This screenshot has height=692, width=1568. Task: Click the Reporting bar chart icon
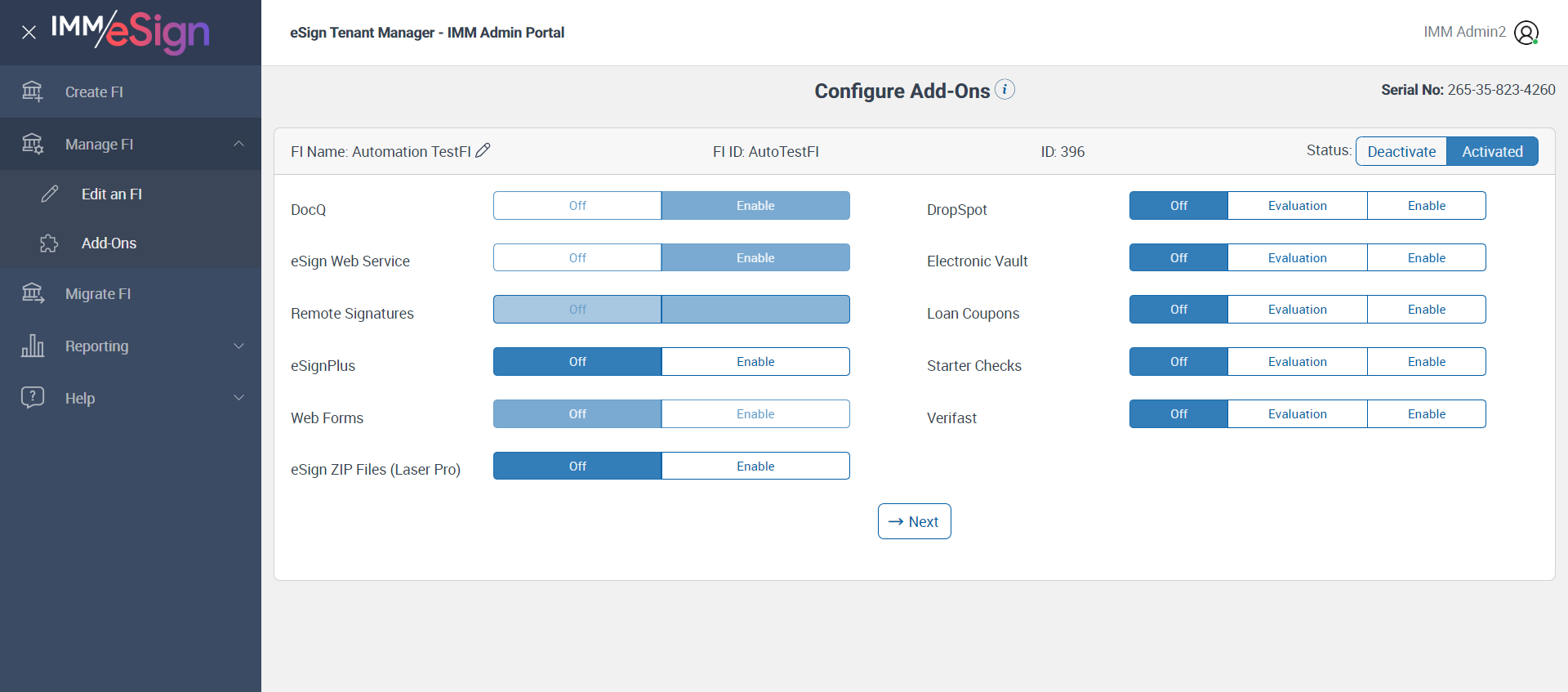point(33,346)
